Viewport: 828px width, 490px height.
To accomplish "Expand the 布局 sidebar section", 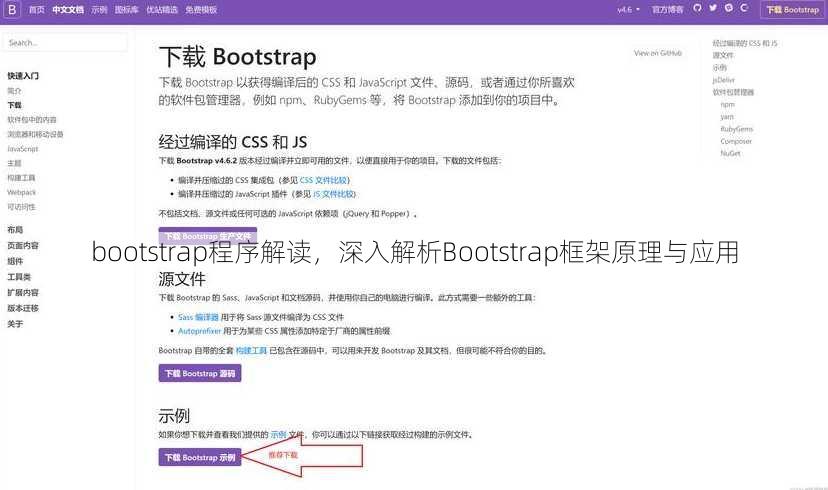I will tap(15, 230).
